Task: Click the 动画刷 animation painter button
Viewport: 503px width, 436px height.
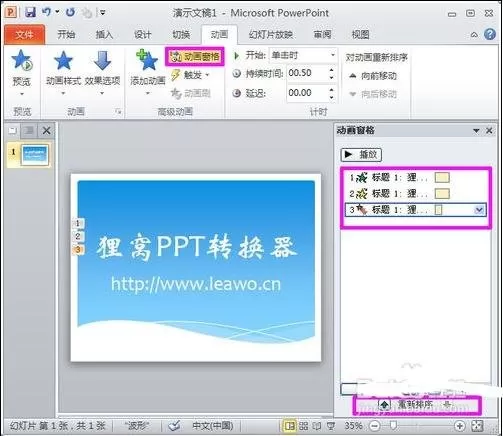Action: tap(190, 94)
